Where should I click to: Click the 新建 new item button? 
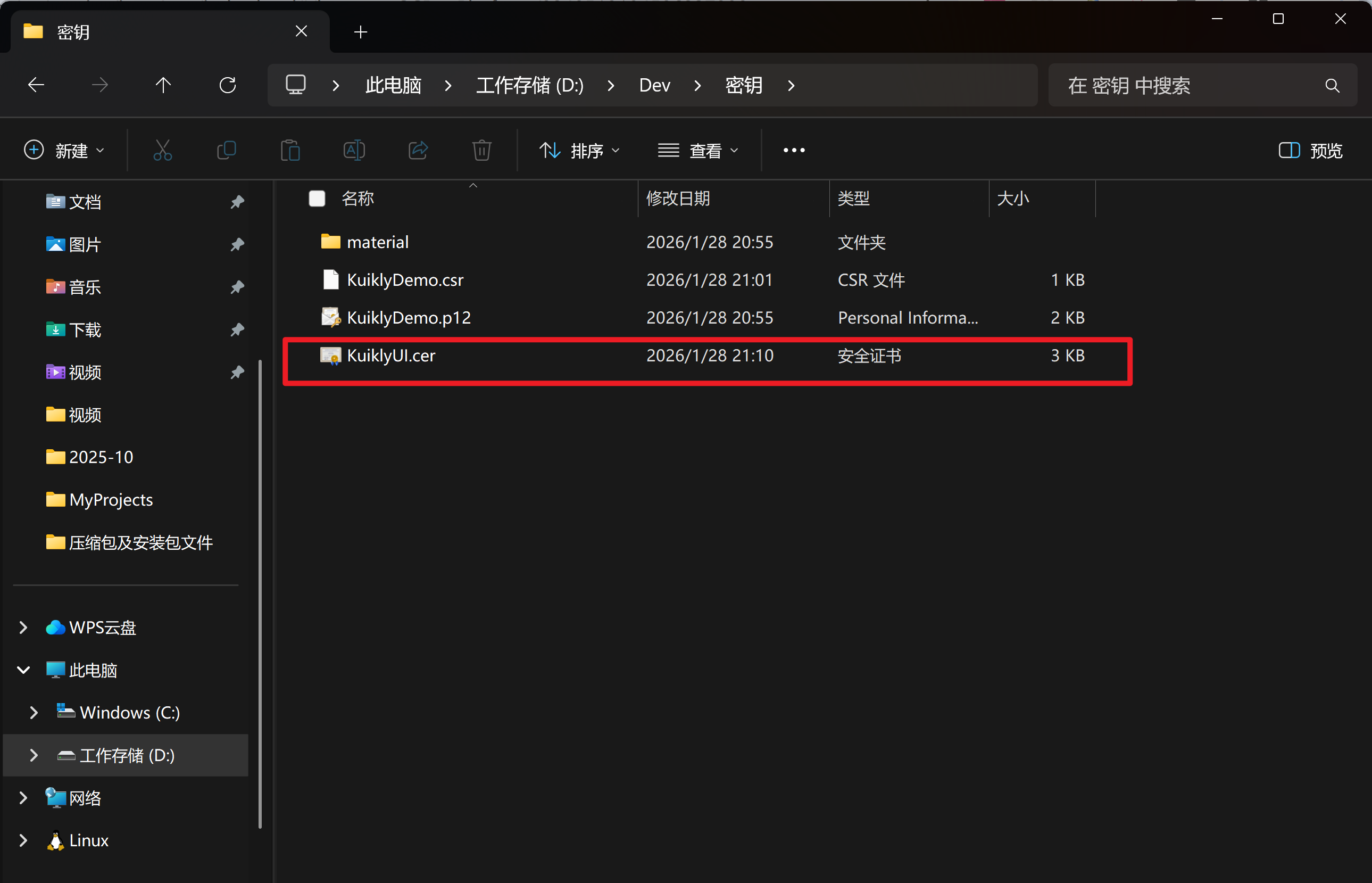pyautogui.click(x=64, y=150)
